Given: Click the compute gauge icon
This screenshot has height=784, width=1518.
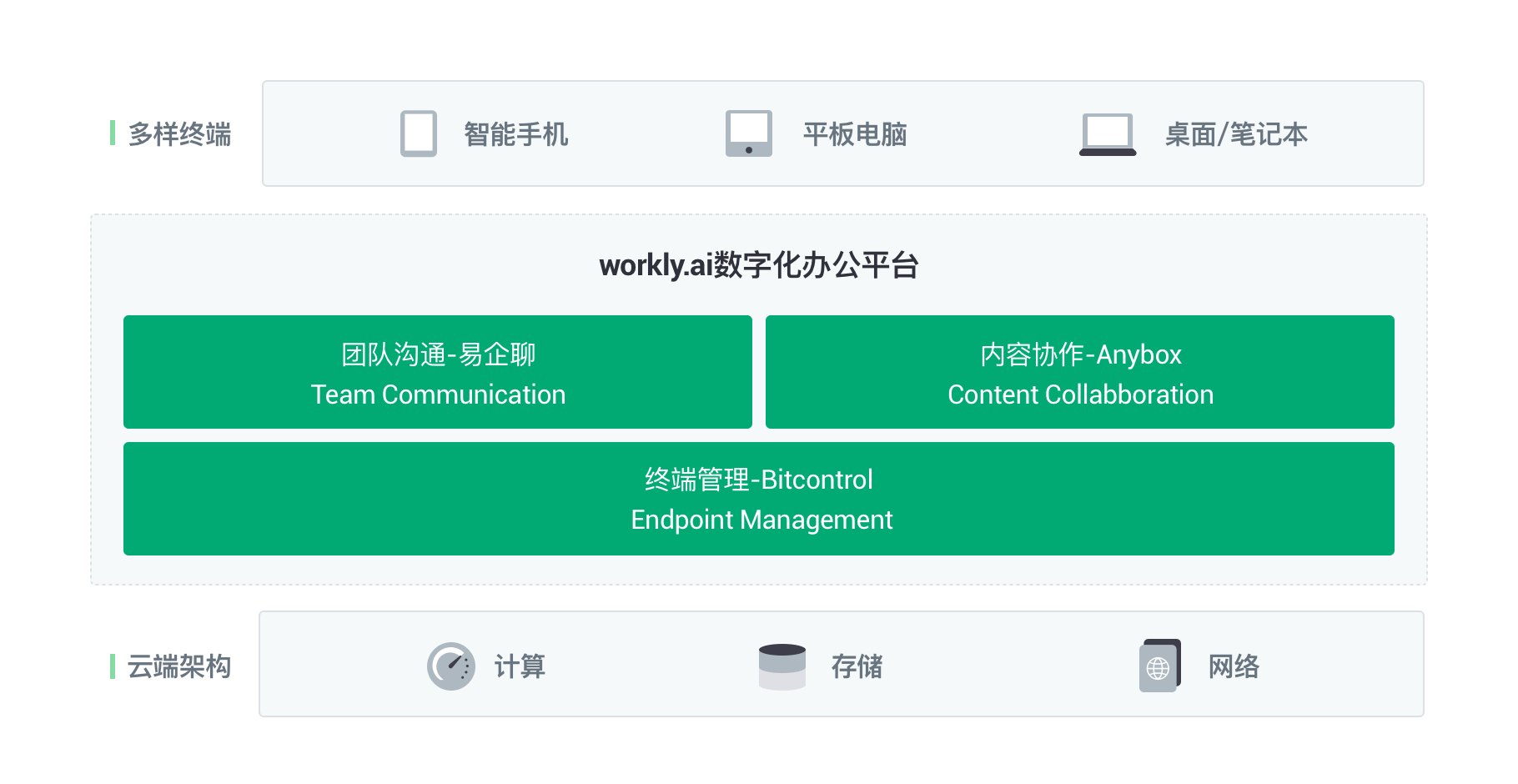Looking at the screenshot, I should pyautogui.click(x=451, y=666).
